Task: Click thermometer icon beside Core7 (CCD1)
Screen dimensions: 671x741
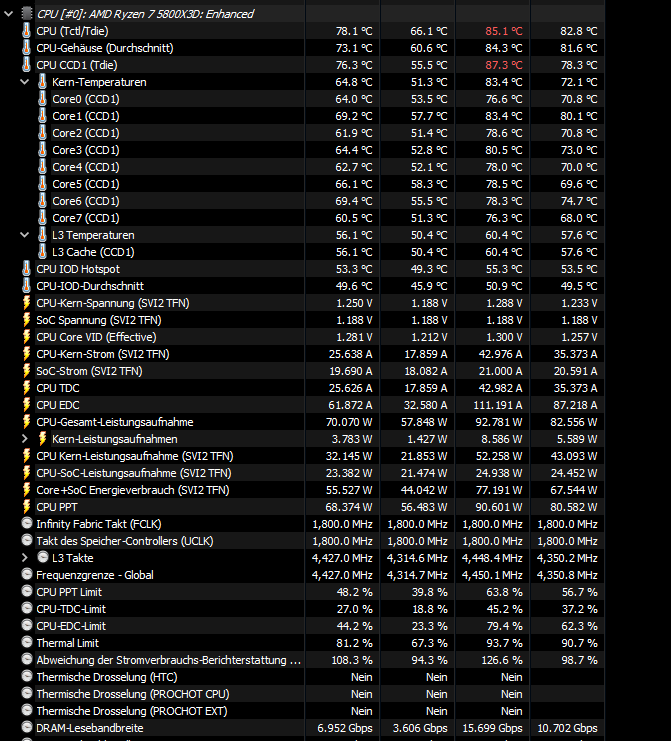Action: (x=43, y=218)
